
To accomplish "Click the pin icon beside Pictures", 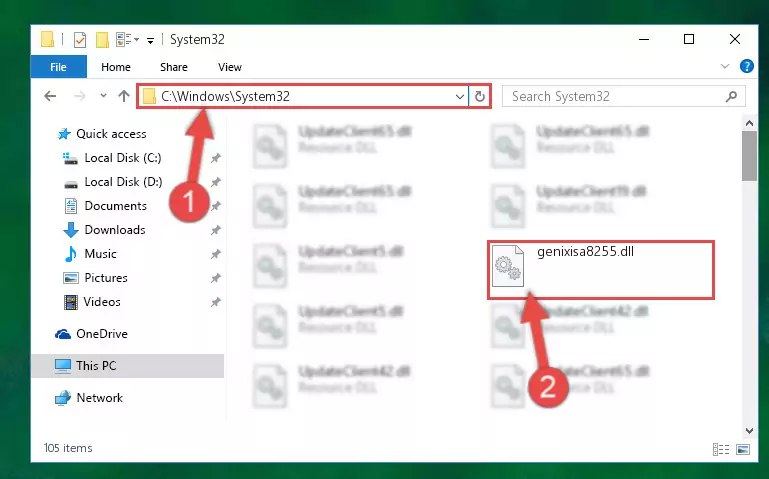I will tap(215, 278).
